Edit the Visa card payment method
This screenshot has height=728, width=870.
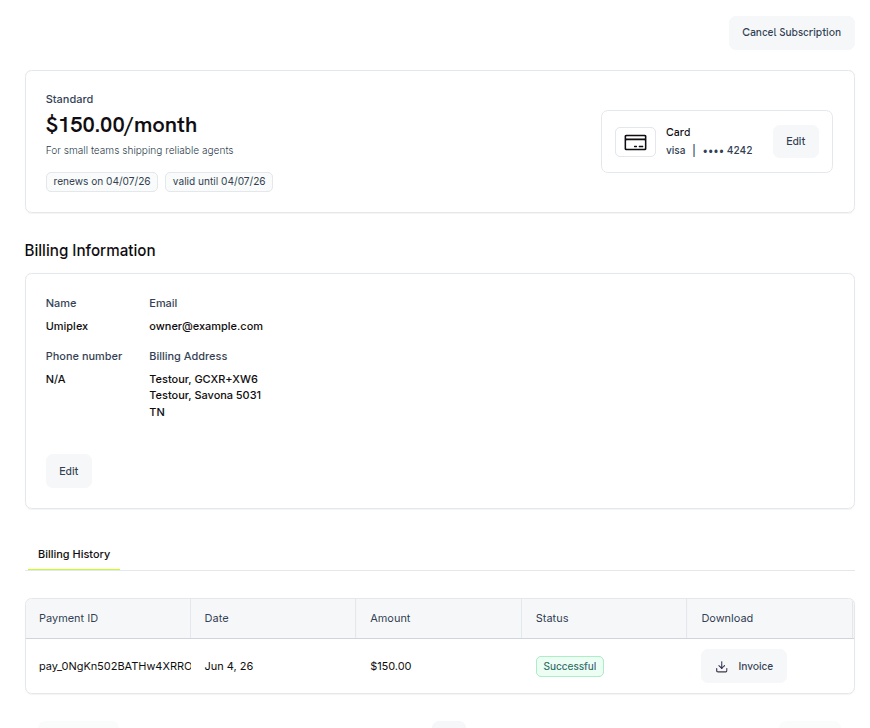tap(795, 141)
